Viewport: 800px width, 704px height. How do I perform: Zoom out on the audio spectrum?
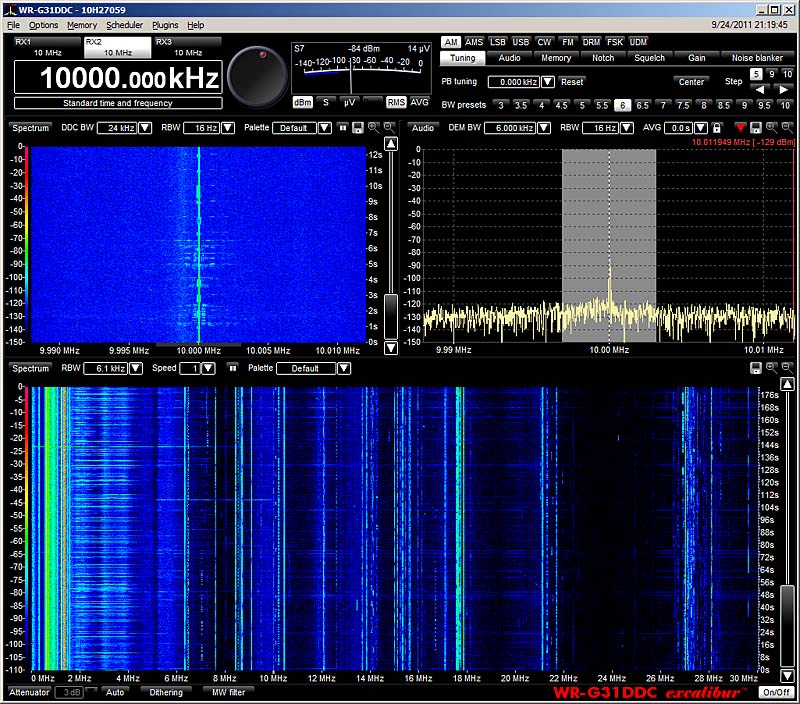(787, 128)
